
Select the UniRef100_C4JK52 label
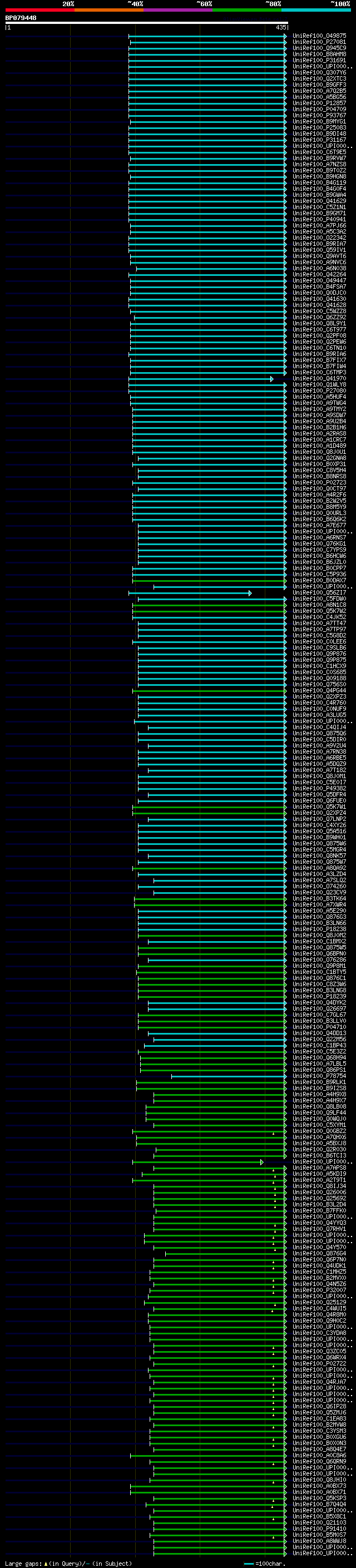(x=319, y=617)
